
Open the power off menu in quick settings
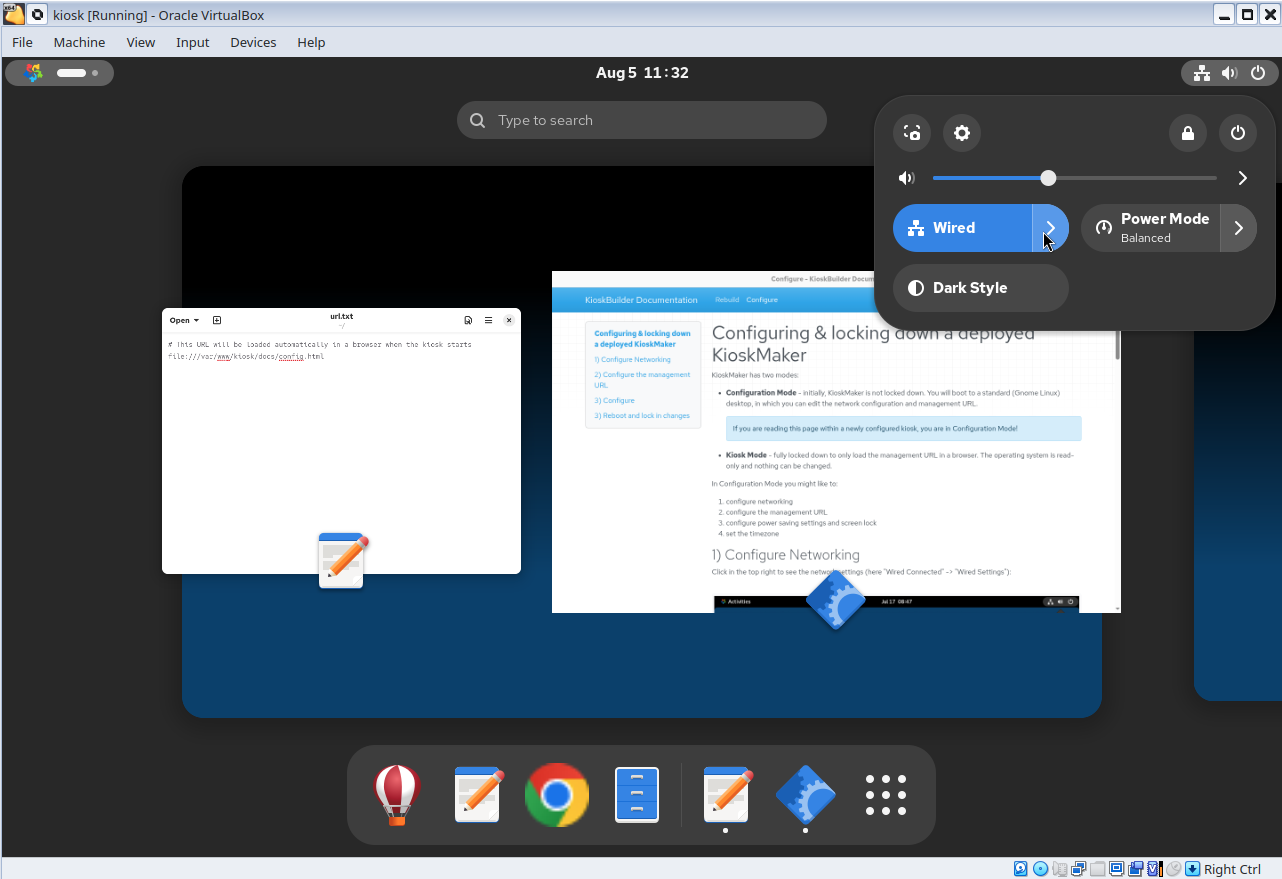pyautogui.click(x=1238, y=133)
